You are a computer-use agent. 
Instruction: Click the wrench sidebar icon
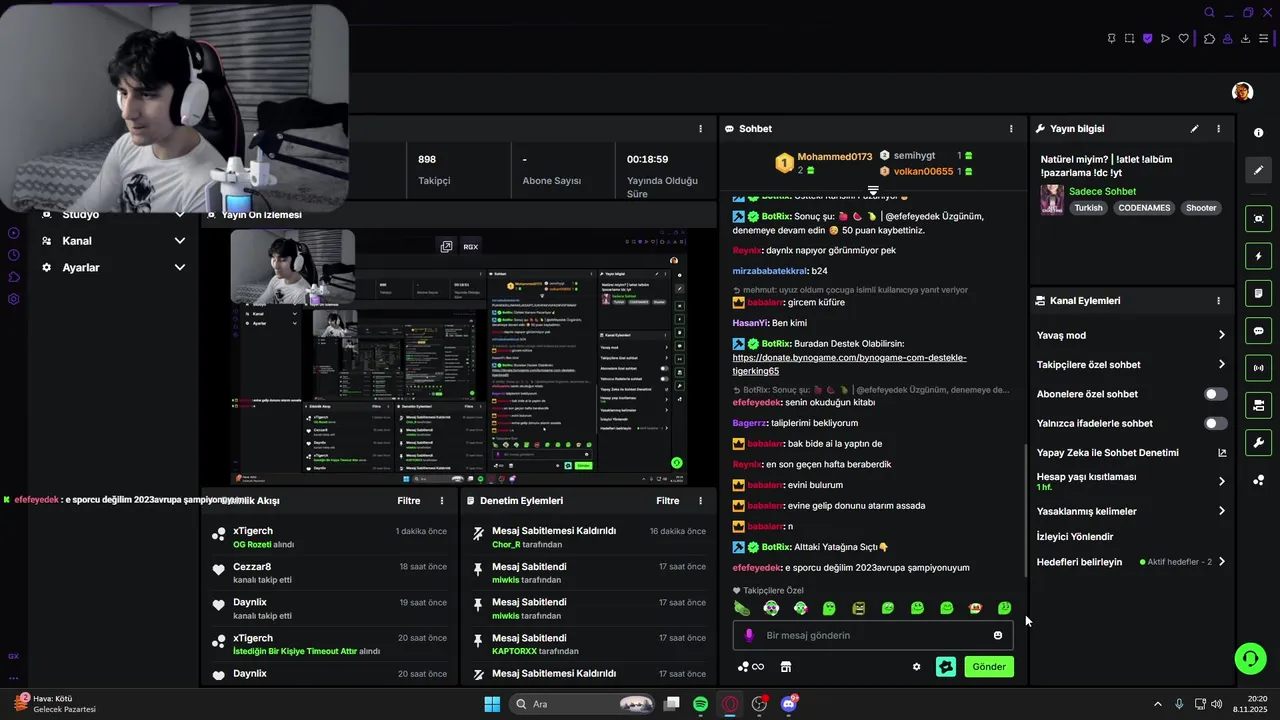point(1258,443)
